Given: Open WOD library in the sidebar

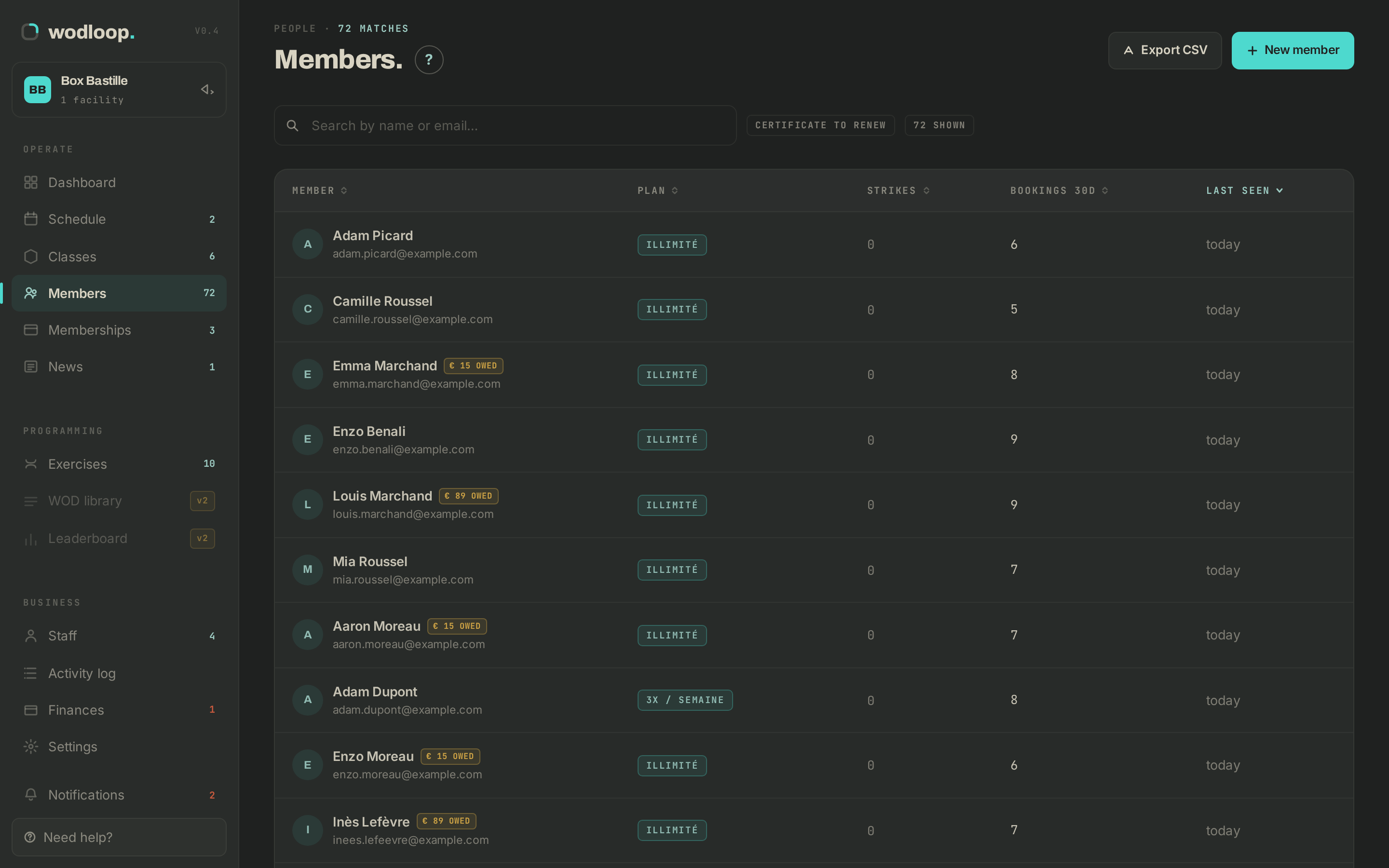Looking at the screenshot, I should pos(119,501).
